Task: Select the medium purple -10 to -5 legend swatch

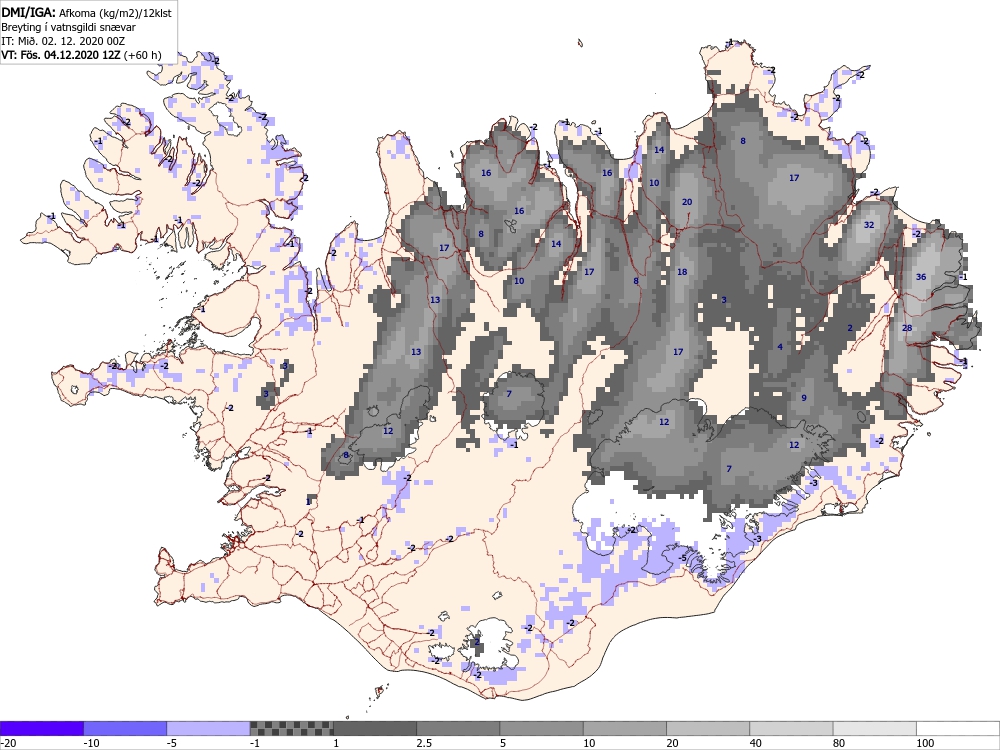Action: coord(125,728)
